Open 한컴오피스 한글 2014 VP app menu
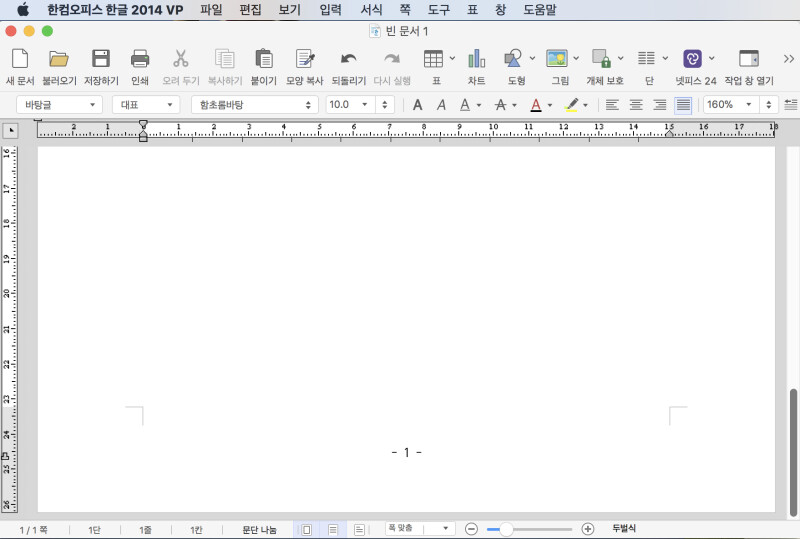800x539 pixels. pos(115,10)
